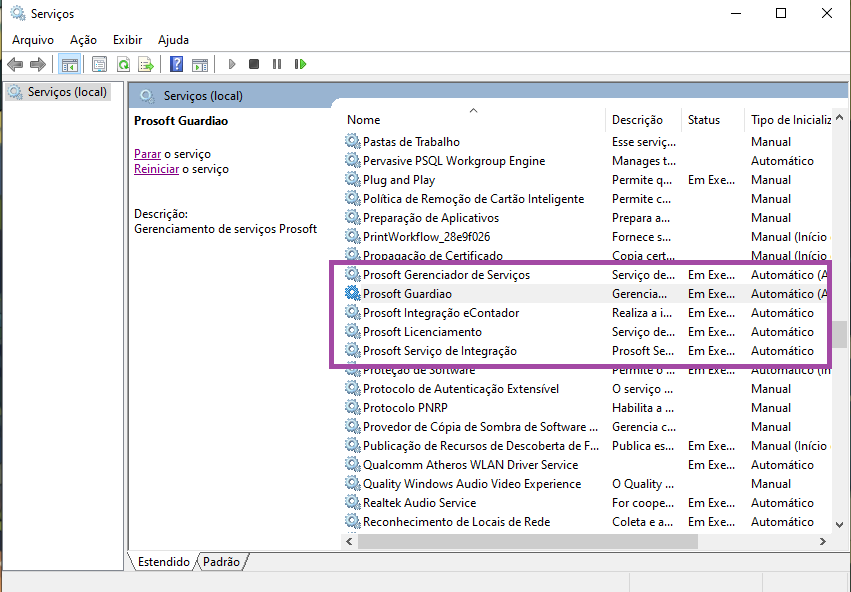Select Realtek Audio Service row
This screenshot has height=592, width=851.
coord(588,503)
